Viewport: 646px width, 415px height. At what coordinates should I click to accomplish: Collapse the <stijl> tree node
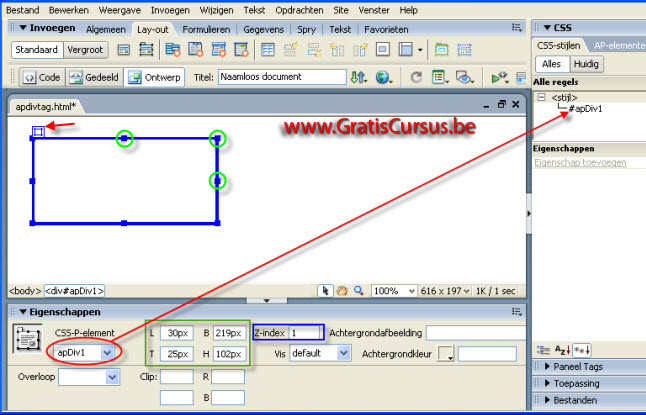tap(541, 97)
